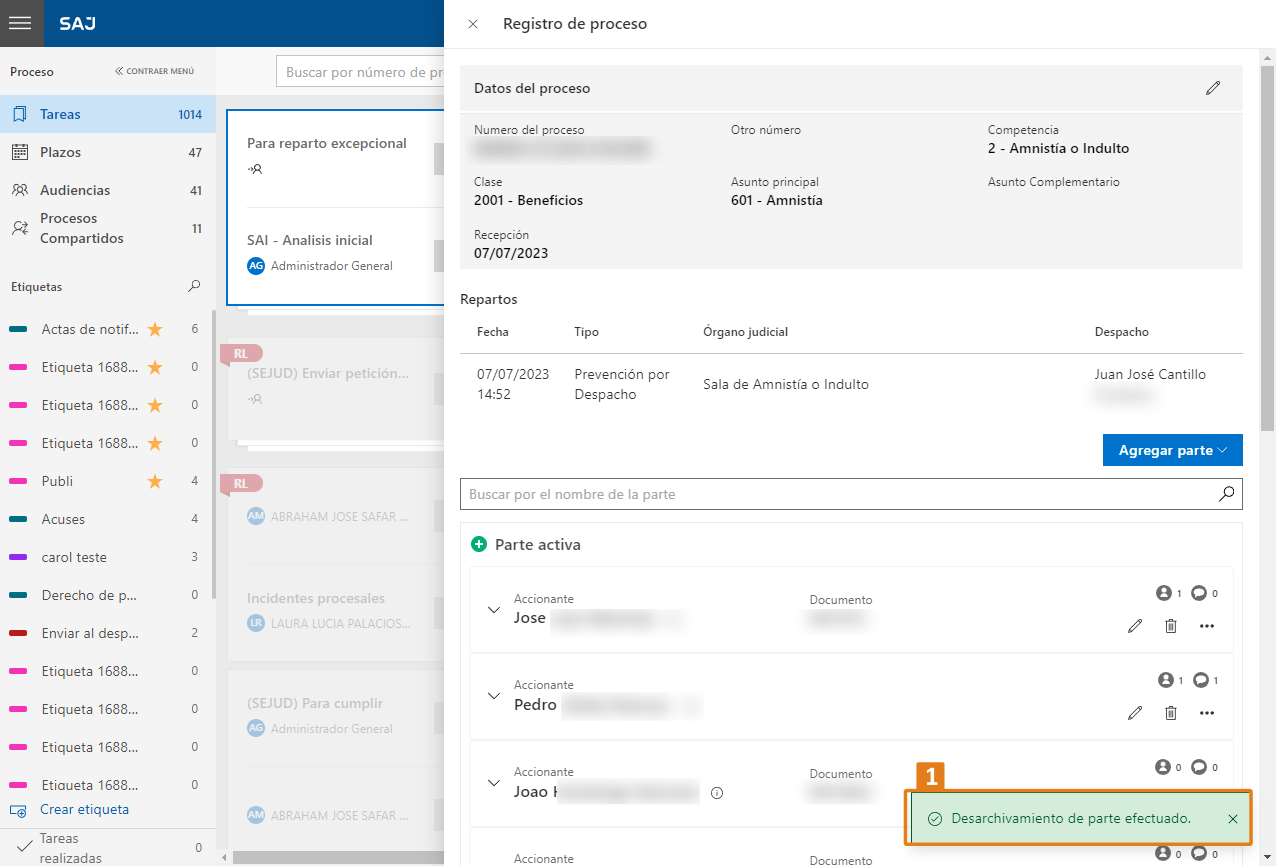Click the info icon beside Joao
The height and width of the screenshot is (866, 1276).
pos(717,793)
